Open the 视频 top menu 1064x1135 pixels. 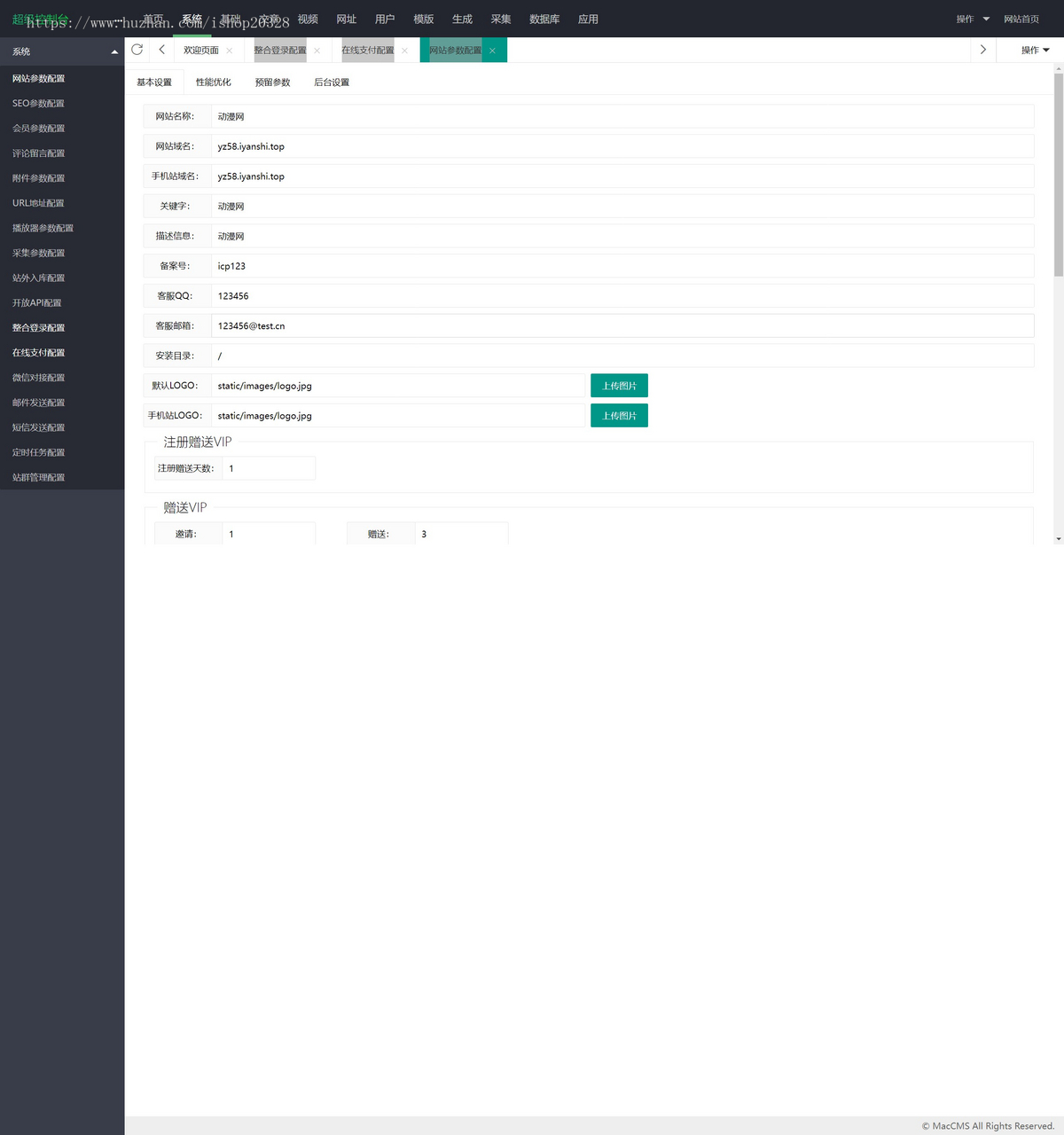[308, 19]
